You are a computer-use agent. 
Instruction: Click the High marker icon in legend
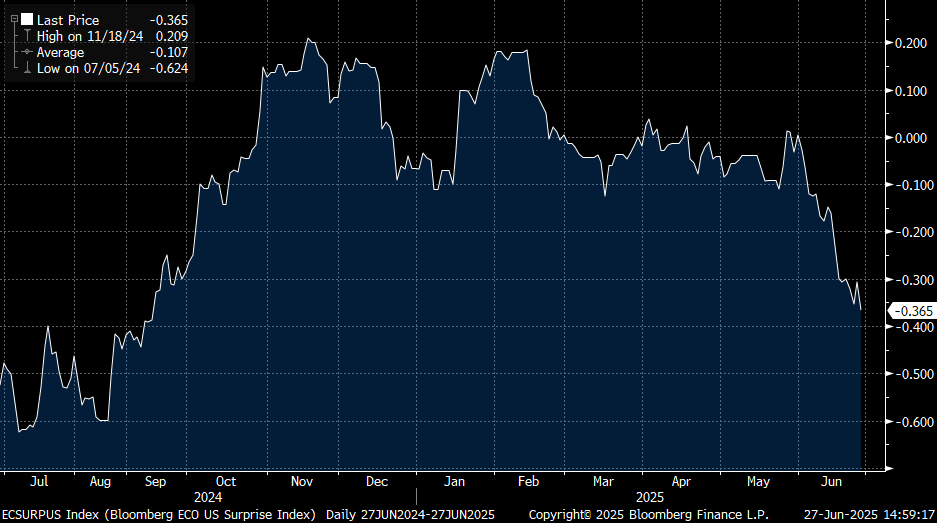tap(26, 36)
